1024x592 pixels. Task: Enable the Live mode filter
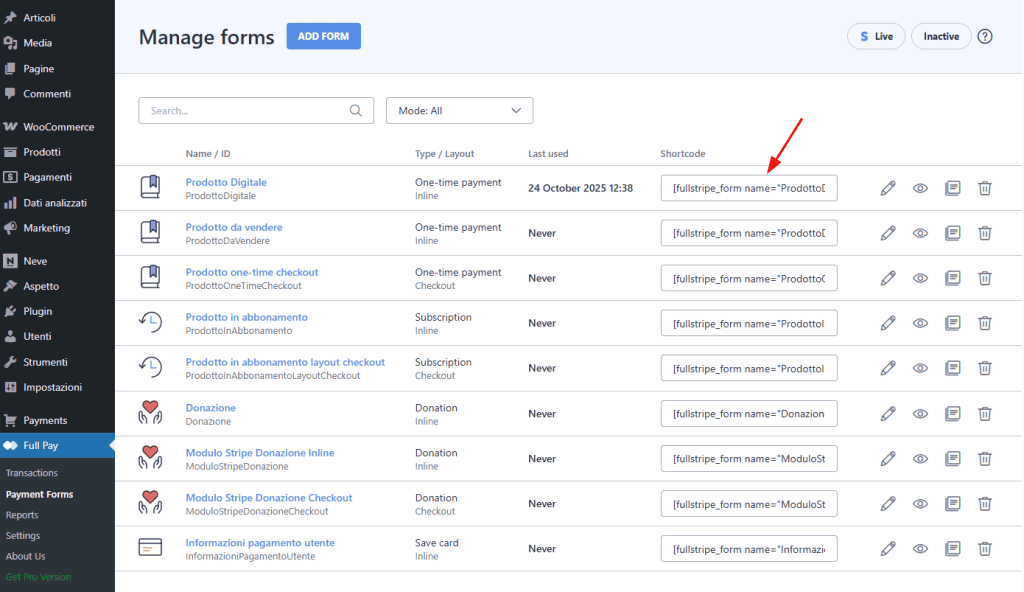[875, 35]
